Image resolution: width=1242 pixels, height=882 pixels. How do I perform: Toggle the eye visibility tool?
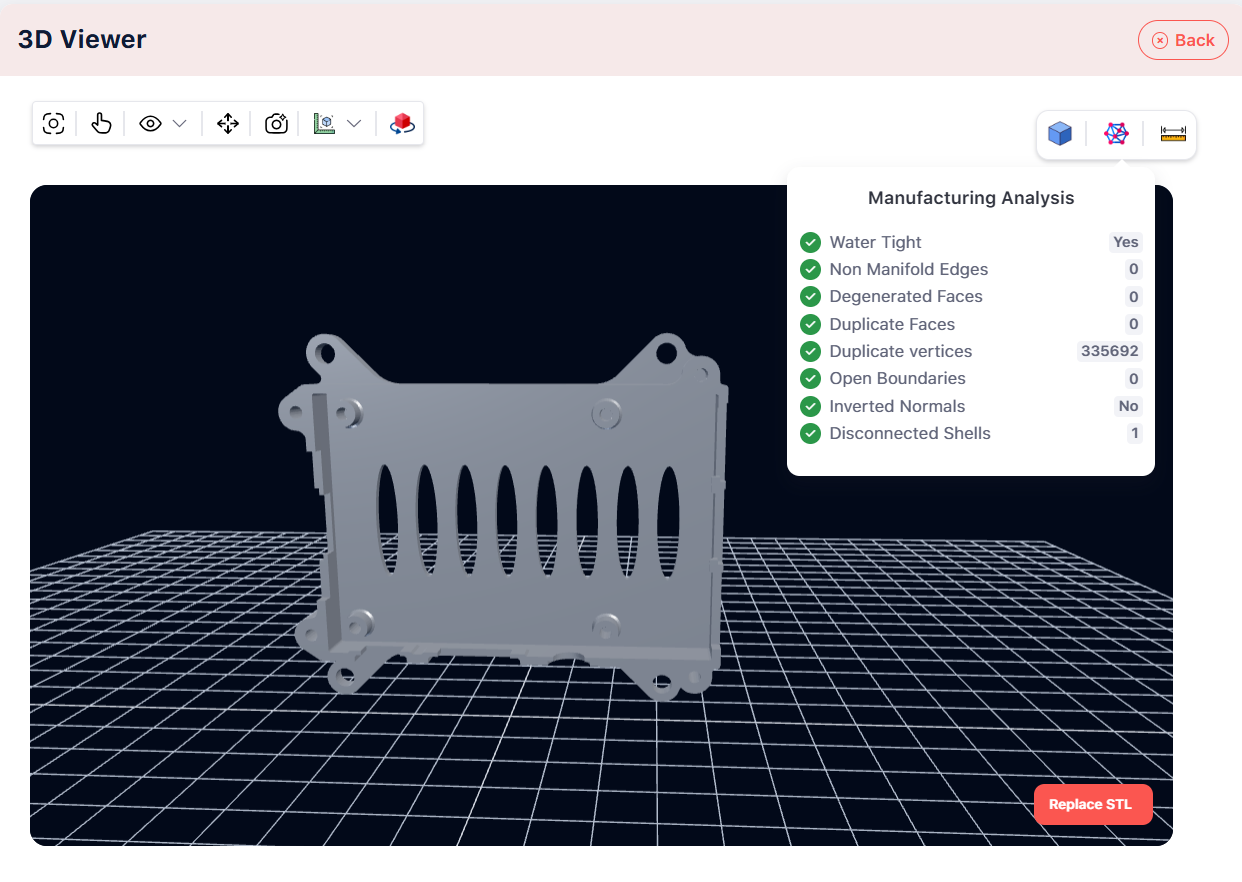[x=150, y=122]
